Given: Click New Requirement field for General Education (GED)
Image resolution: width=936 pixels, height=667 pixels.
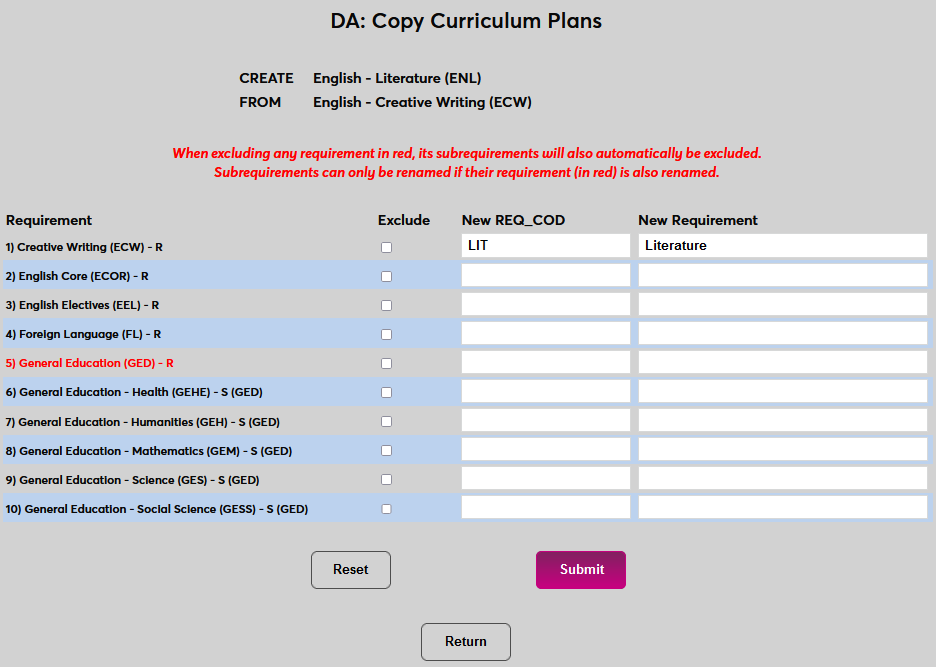Looking at the screenshot, I should point(782,362).
